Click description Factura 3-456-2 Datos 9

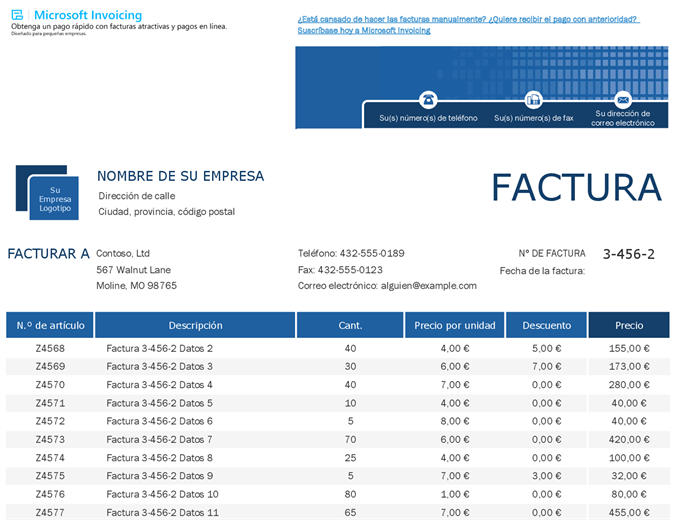point(159,476)
